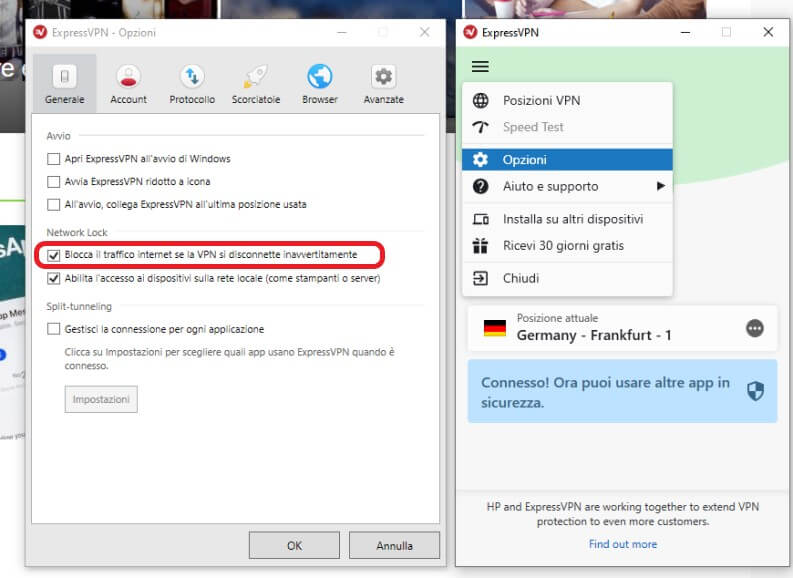Go to the Scorciatoie tab

point(256,83)
